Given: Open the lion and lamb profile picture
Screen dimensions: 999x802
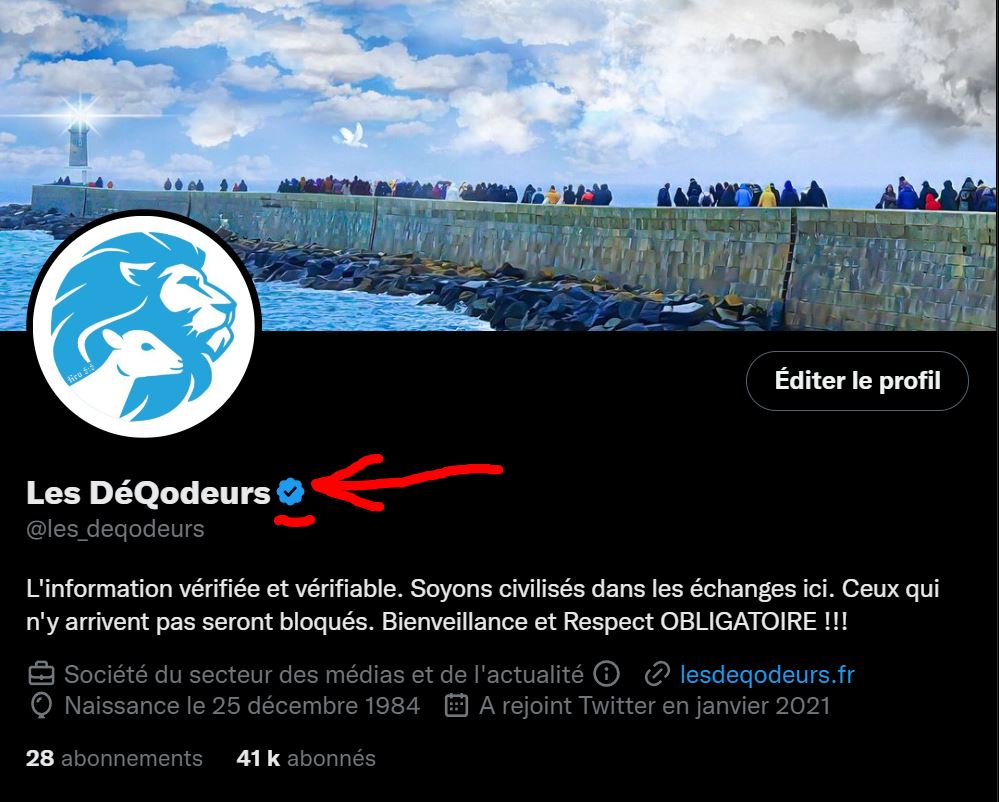Looking at the screenshot, I should pos(144,326).
